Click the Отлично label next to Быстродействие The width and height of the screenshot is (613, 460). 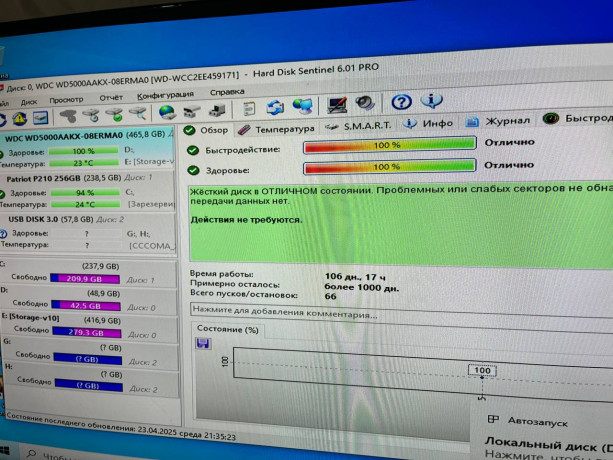click(509, 142)
